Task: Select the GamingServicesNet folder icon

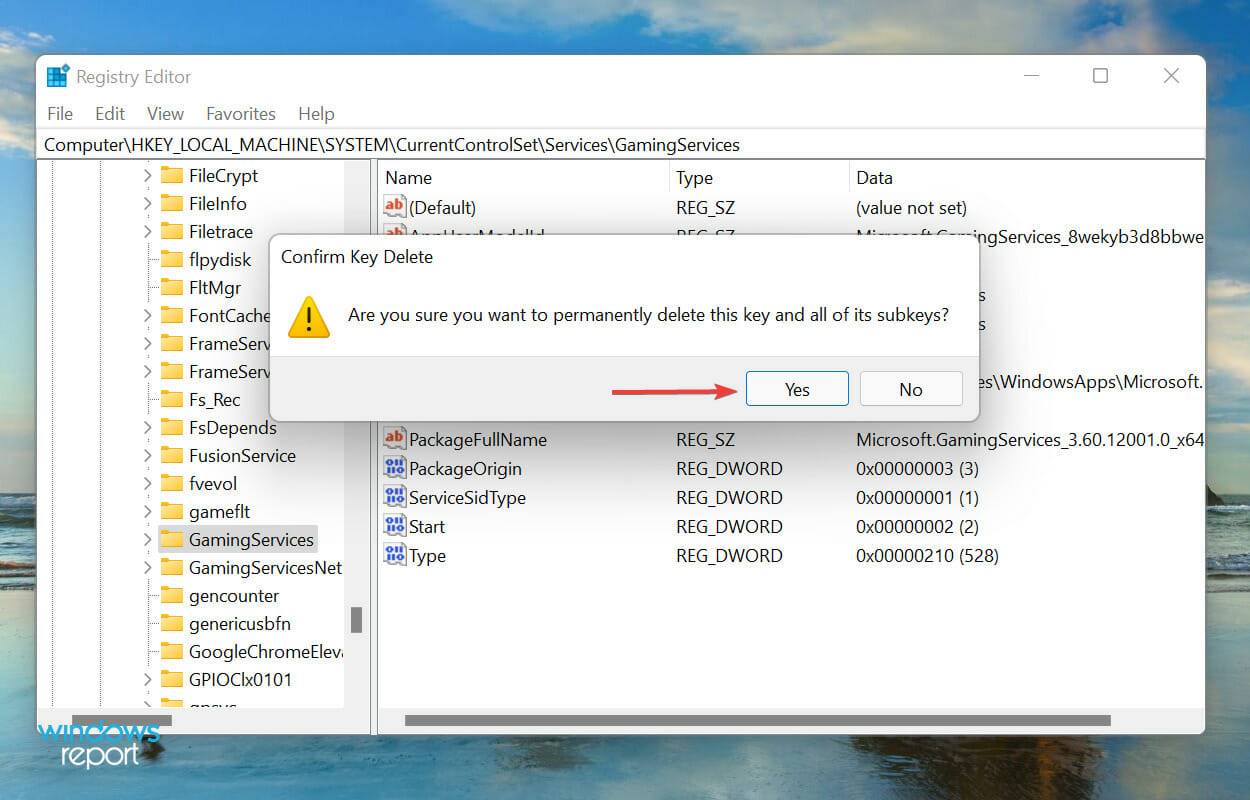Action: [172, 567]
